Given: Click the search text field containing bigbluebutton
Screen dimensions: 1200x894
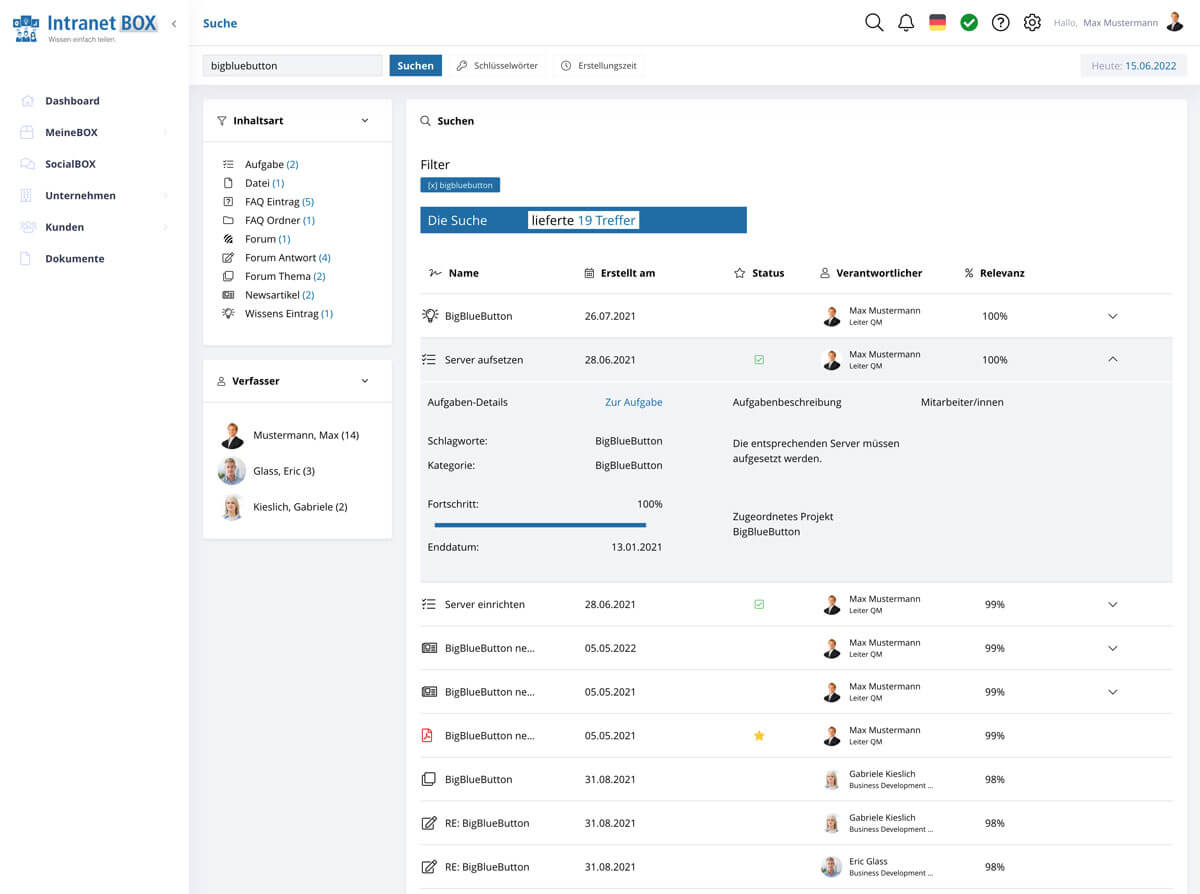Looking at the screenshot, I should 293,66.
